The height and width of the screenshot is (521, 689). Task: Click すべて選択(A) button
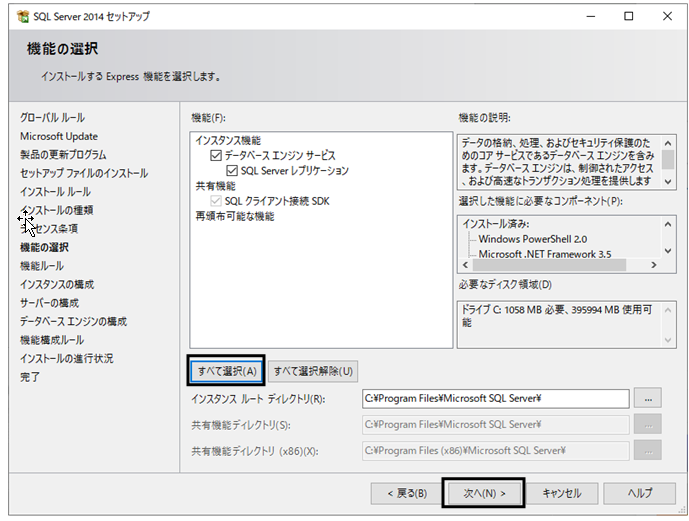click(x=227, y=371)
